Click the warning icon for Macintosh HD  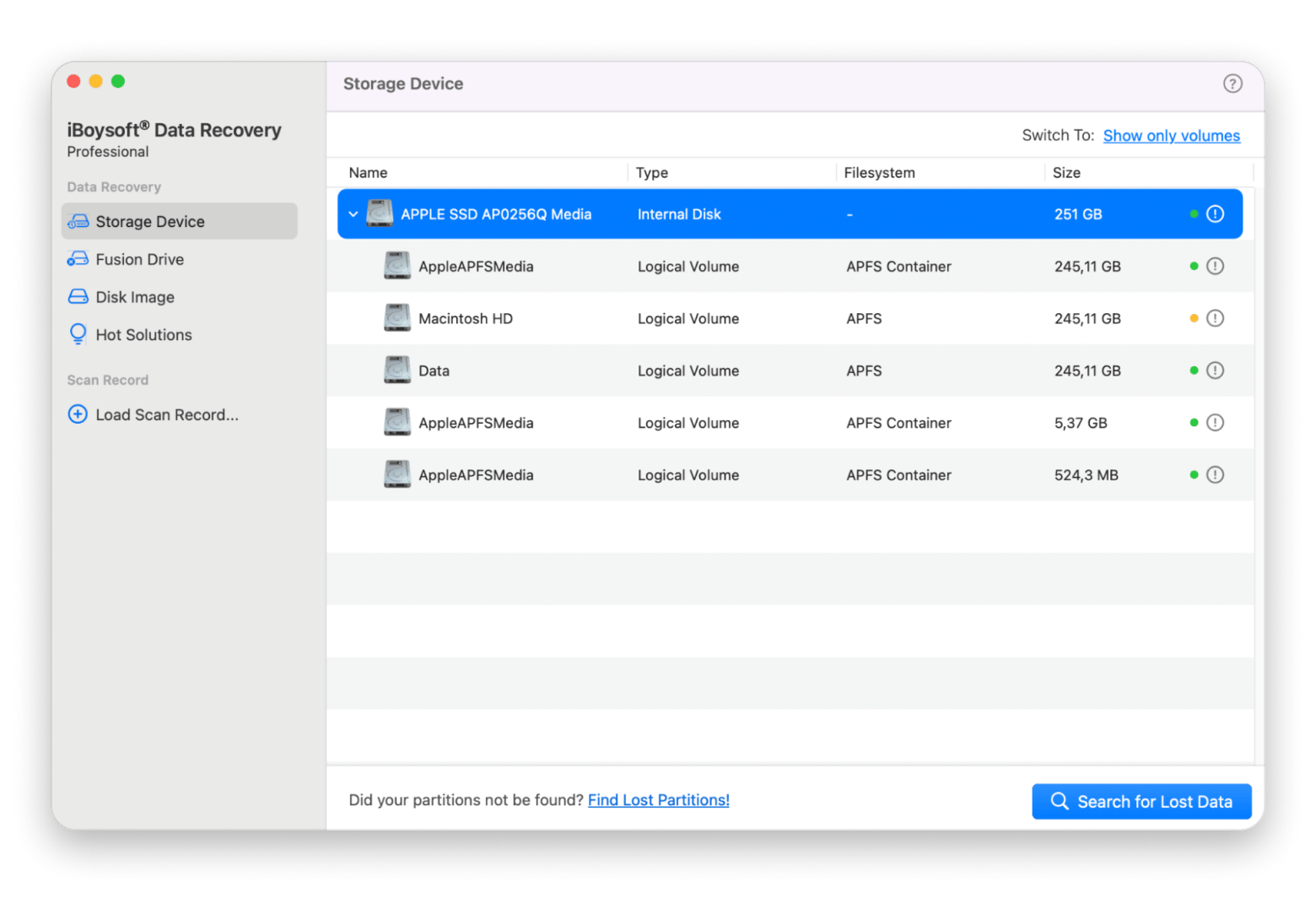click(x=1216, y=318)
